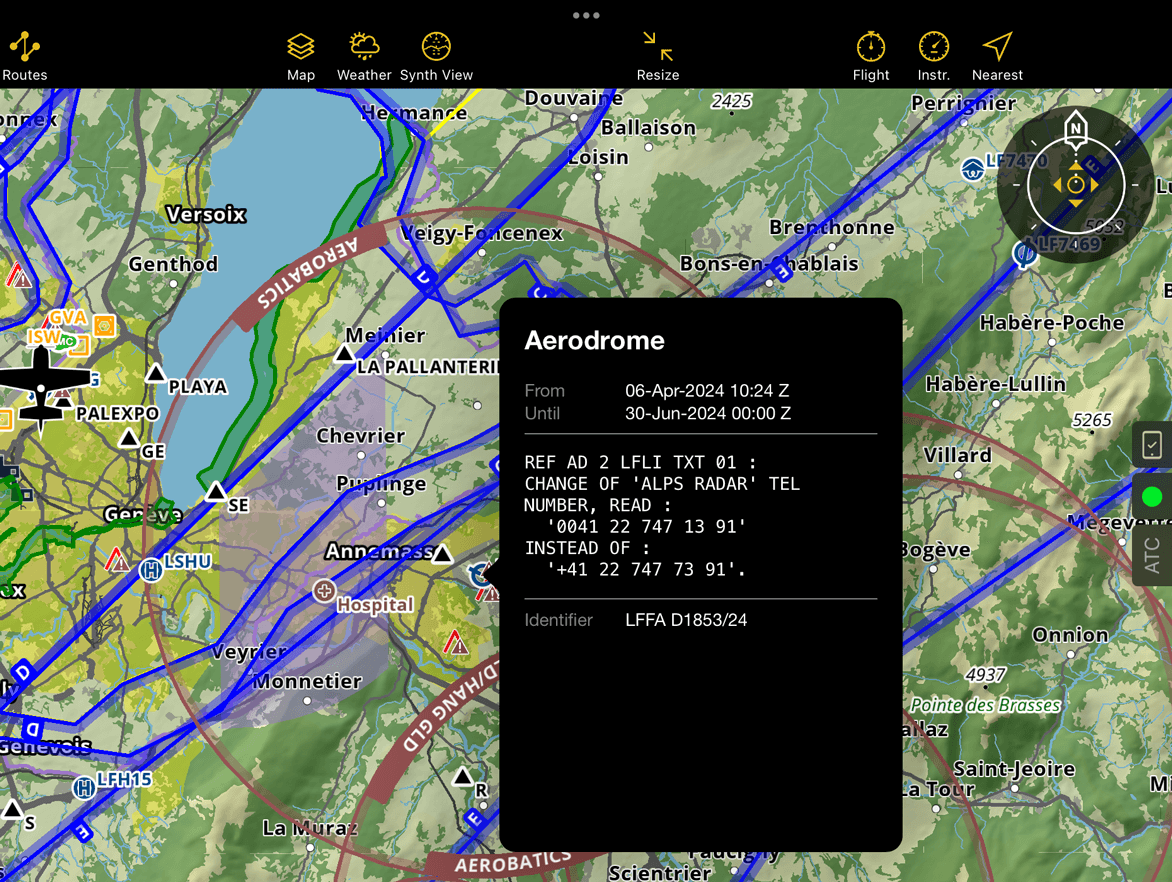Image resolution: width=1172 pixels, height=882 pixels.
Task: Tap the R reporting point triangle
Action: [463, 776]
